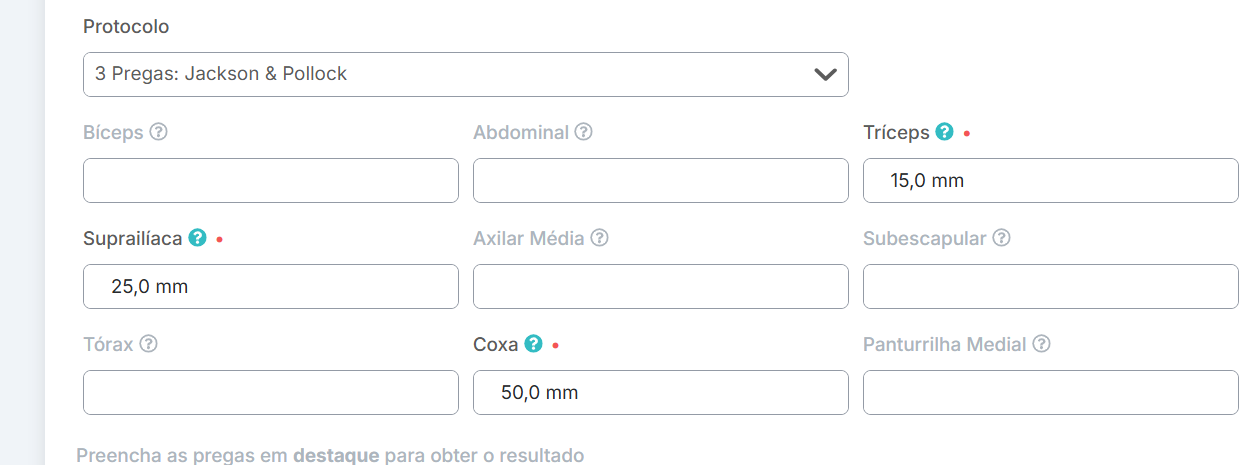
Task: Click the Axilar Média input box
Action: pos(660,287)
